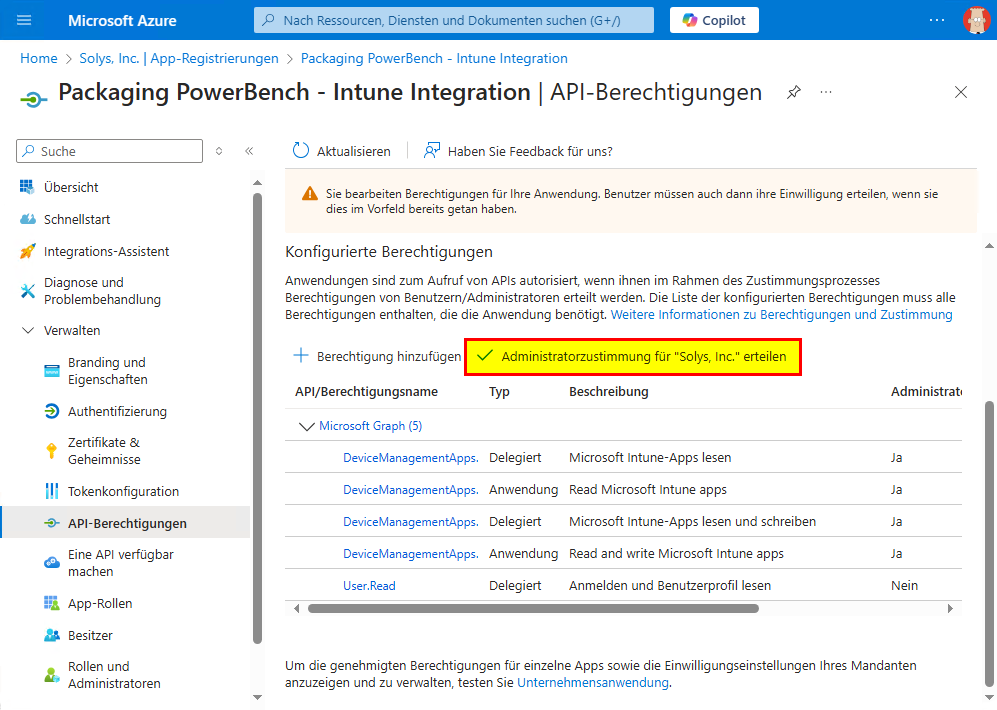Grant Administratorzustimmung für "Solys, Inc."
Image resolution: width=997 pixels, height=710 pixels.
pyautogui.click(x=633, y=356)
